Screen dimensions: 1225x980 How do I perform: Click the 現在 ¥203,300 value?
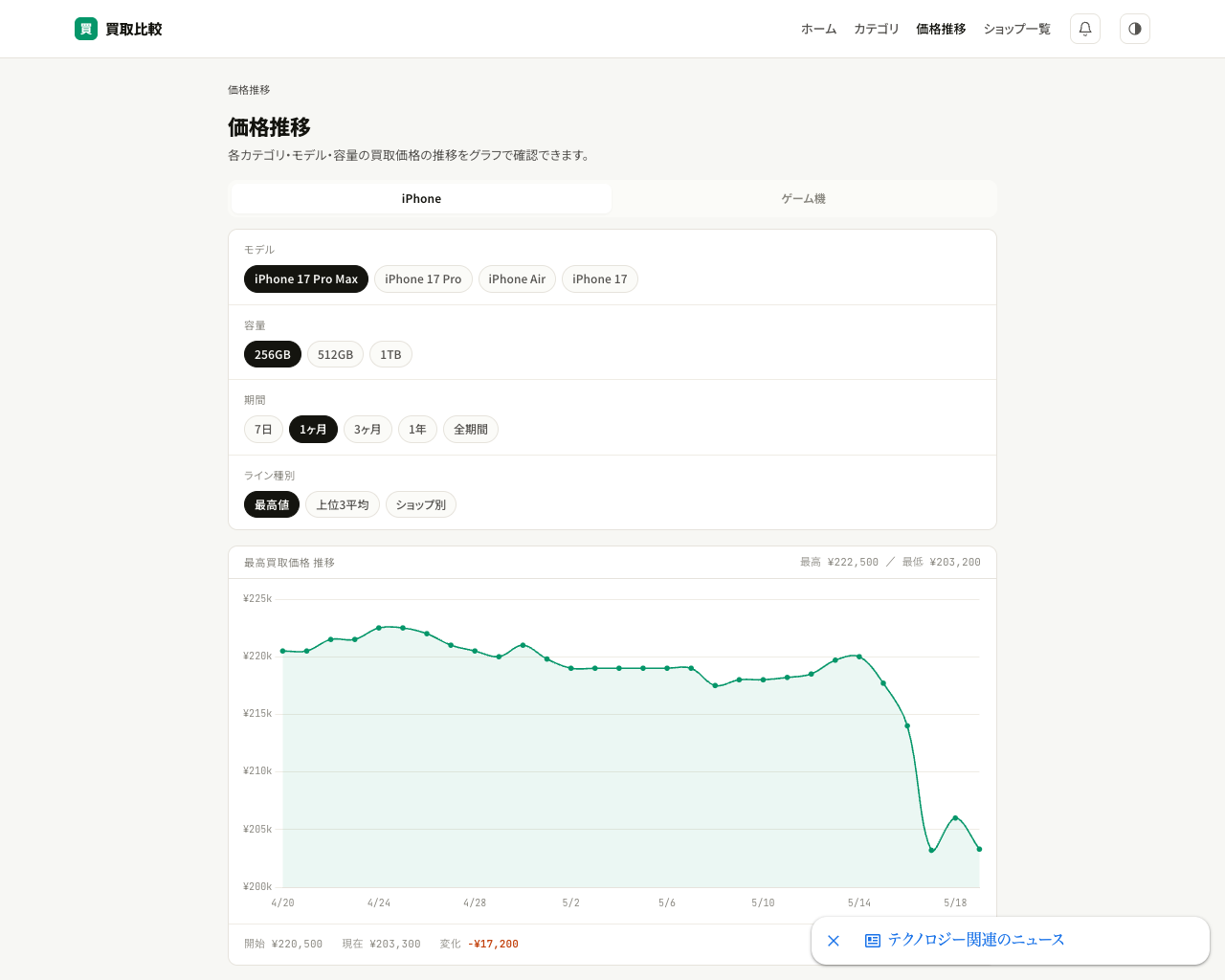click(x=382, y=944)
